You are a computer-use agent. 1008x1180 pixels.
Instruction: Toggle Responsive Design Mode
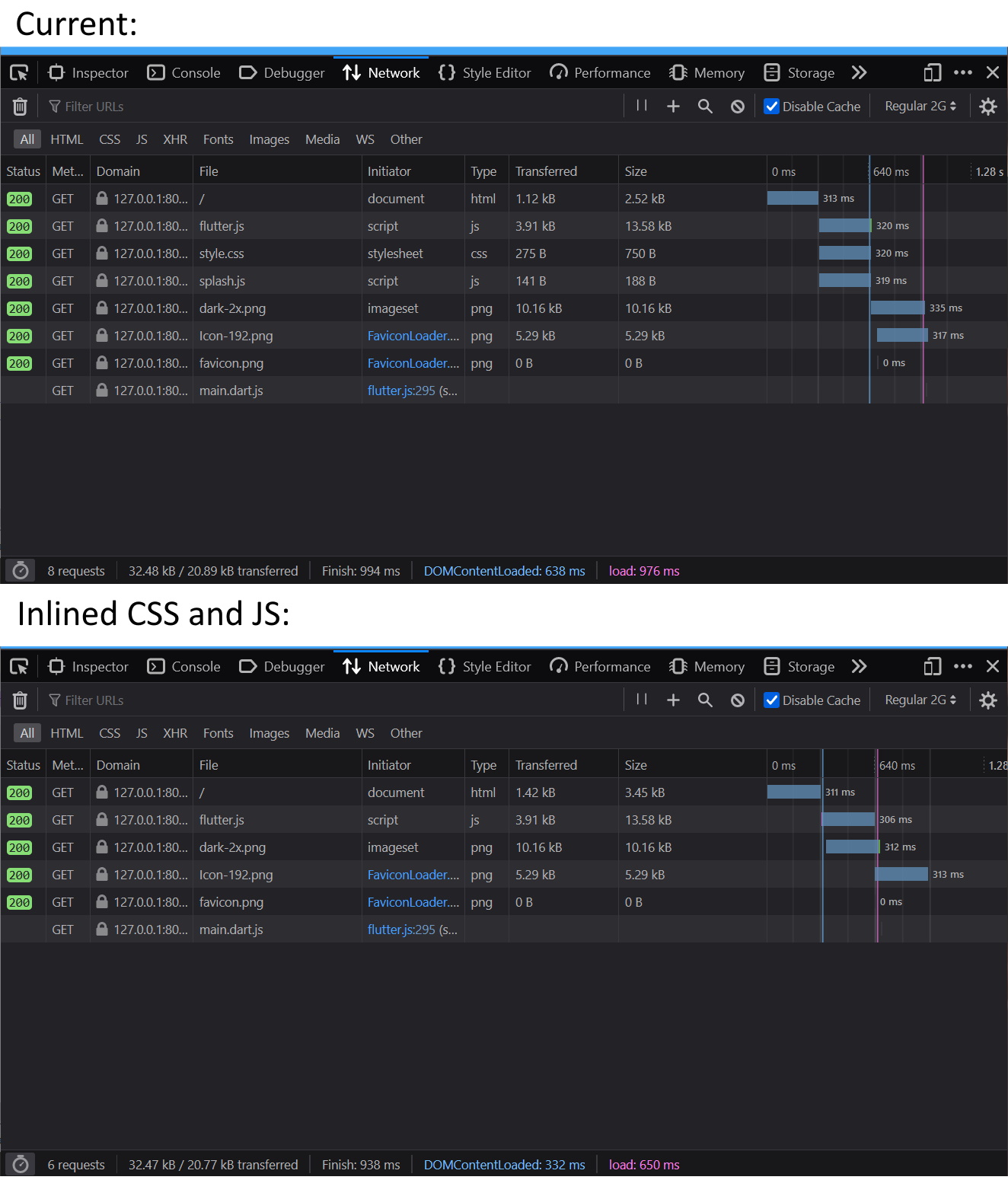click(x=931, y=72)
